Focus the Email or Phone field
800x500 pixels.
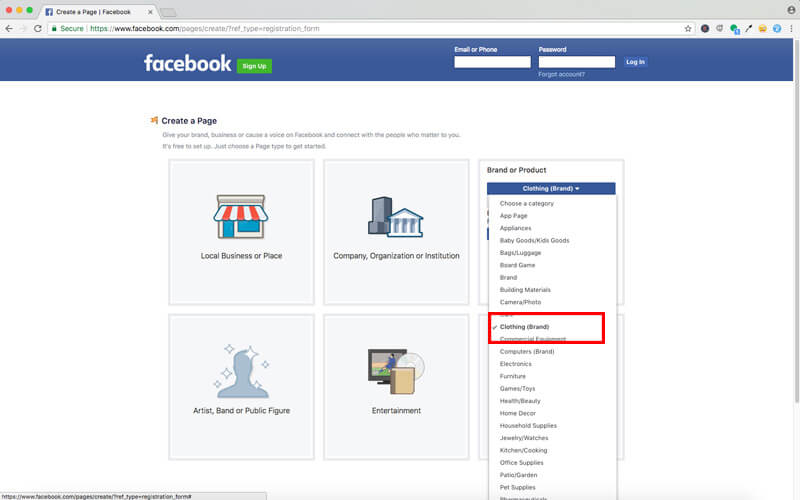click(x=492, y=62)
